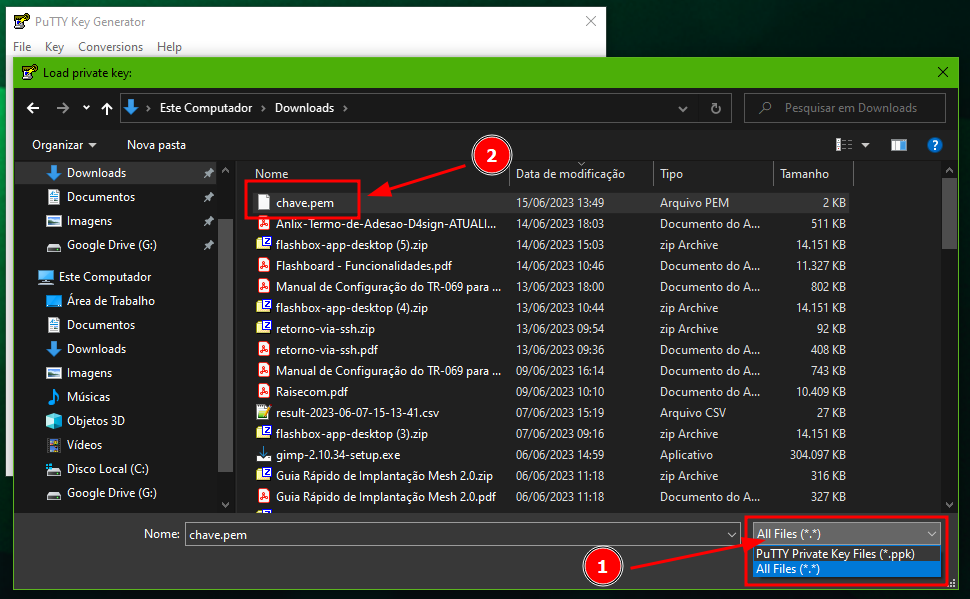970x599 pixels.
Task: Open the Help menu in PuTTY Key Generator
Action: [169, 47]
